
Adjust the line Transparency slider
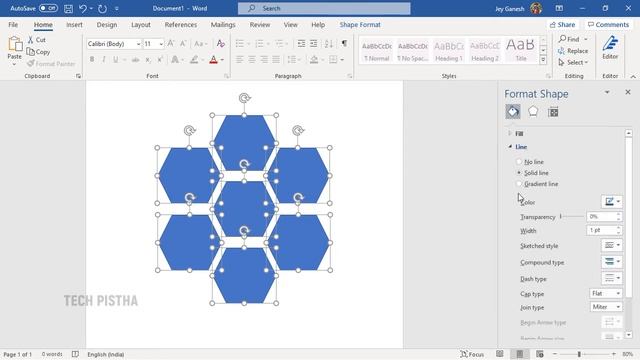572,216
